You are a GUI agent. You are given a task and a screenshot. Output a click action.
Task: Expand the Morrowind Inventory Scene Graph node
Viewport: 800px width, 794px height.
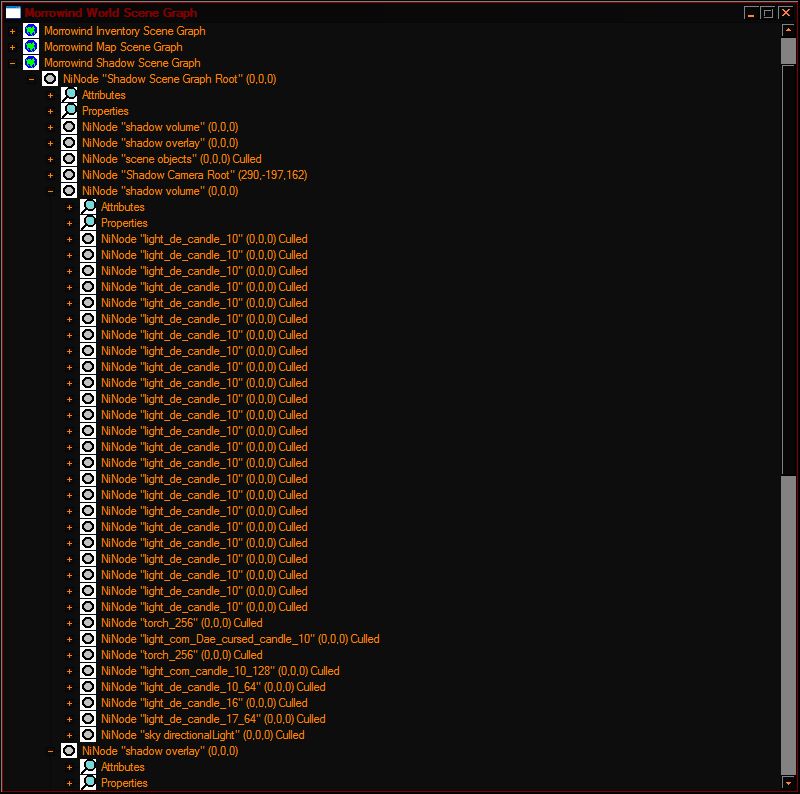pyautogui.click(x=13, y=31)
